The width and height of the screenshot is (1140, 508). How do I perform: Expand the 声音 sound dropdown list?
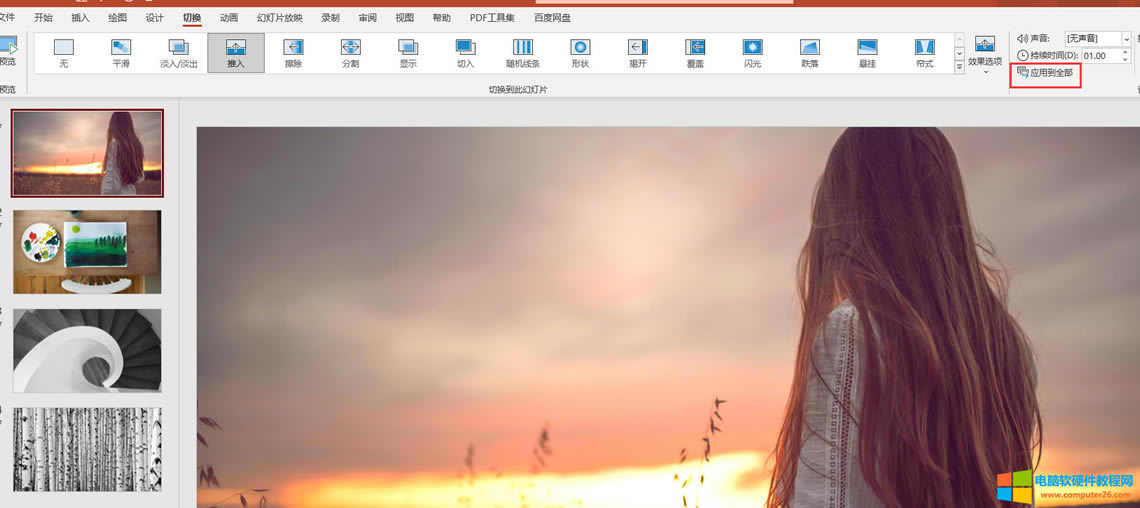pos(1126,38)
